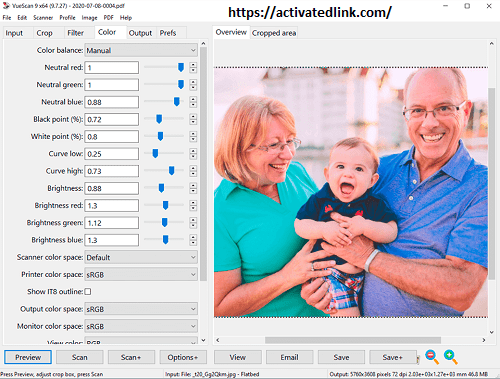Open the File menu

pos(7,18)
